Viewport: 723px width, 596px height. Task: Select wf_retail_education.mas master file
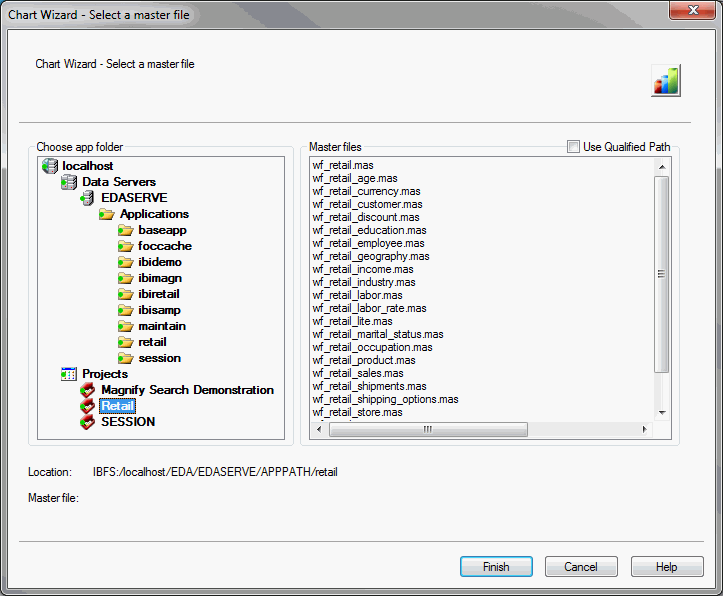(369, 230)
